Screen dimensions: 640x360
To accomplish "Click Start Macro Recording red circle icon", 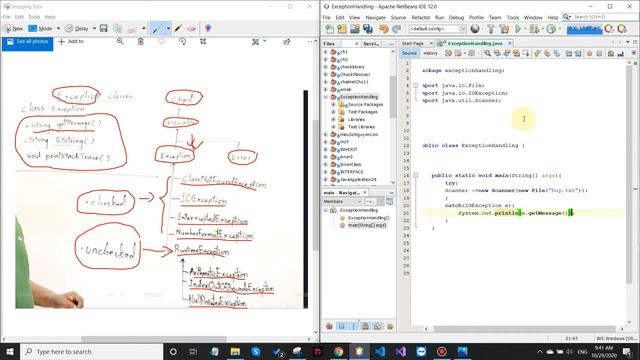I will 589,53.
